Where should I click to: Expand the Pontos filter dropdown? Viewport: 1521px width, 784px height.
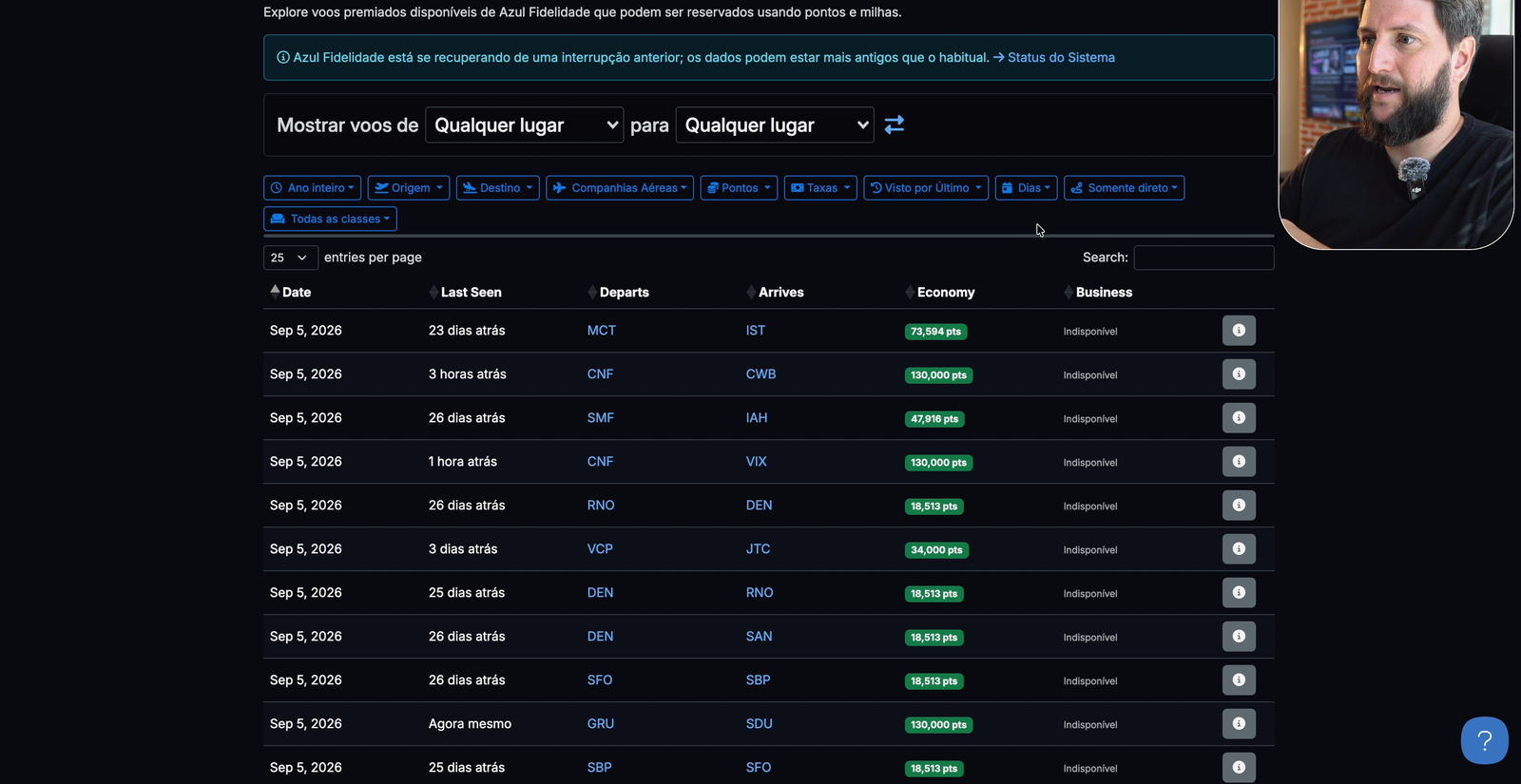point(739,188)
